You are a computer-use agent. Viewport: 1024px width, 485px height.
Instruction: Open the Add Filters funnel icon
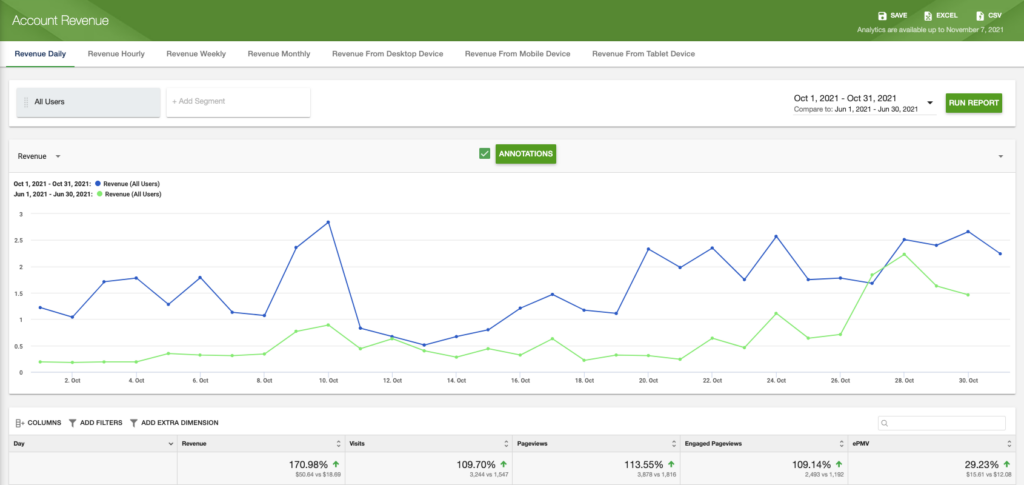pos(72,423)
